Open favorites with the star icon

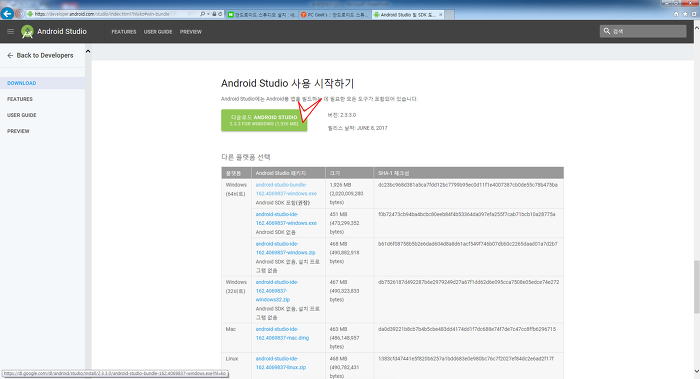(x=685, y=14)
